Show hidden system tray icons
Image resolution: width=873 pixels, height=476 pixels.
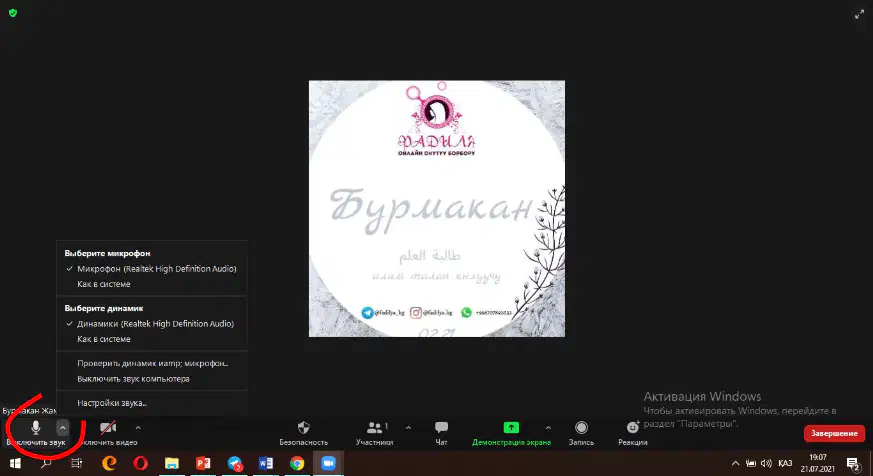[735, 463]
